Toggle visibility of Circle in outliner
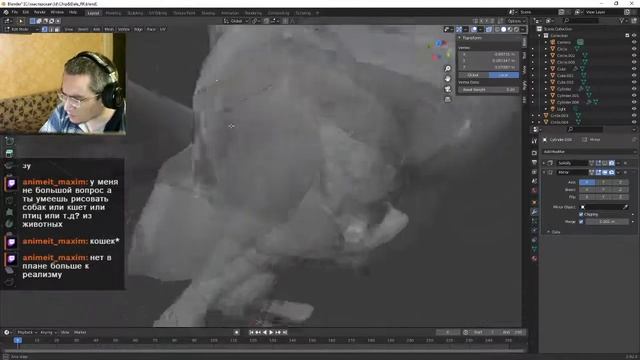The height and width of the screenshot is (360, 640). tap(634, 49)
